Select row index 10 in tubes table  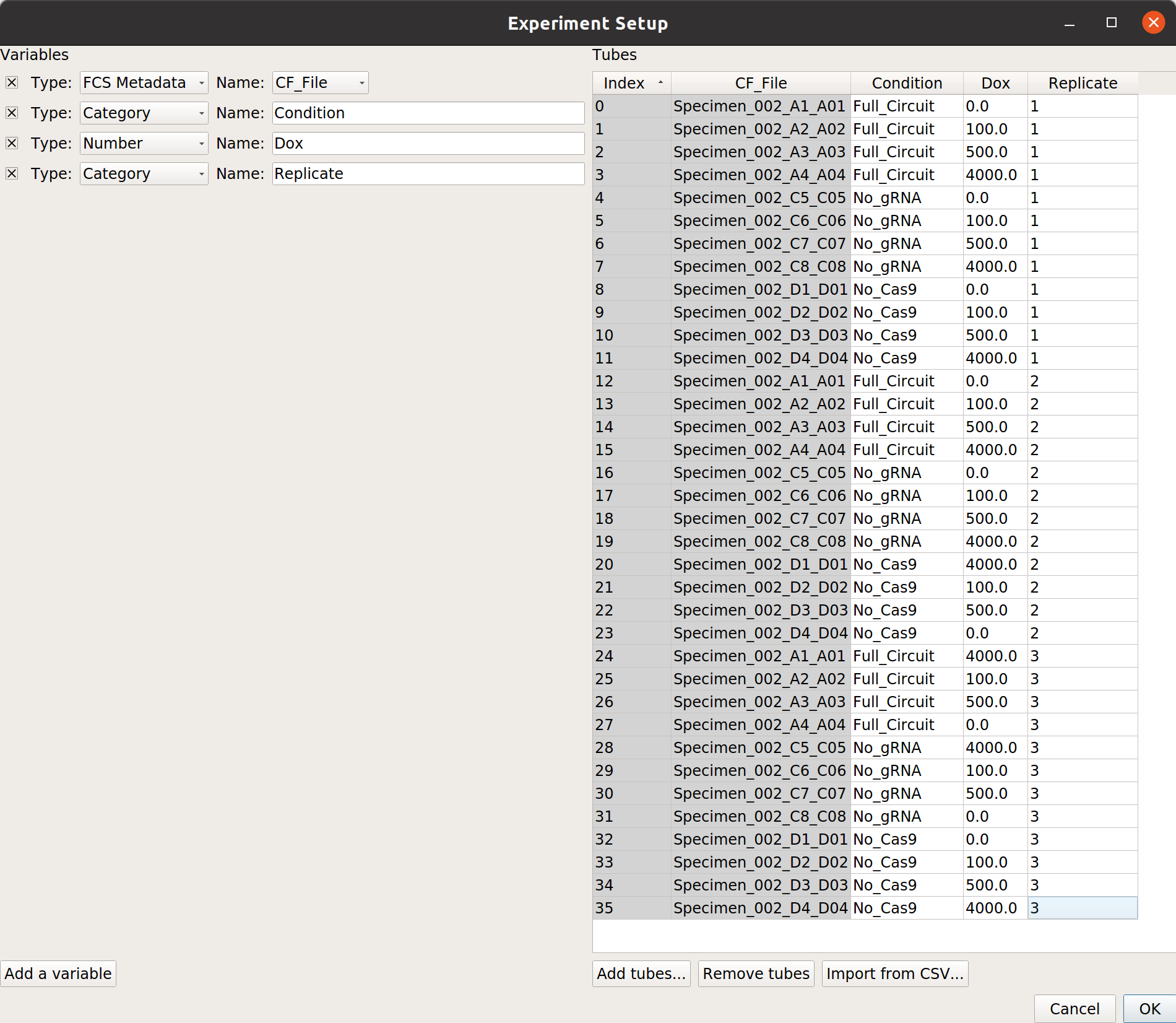632,335
